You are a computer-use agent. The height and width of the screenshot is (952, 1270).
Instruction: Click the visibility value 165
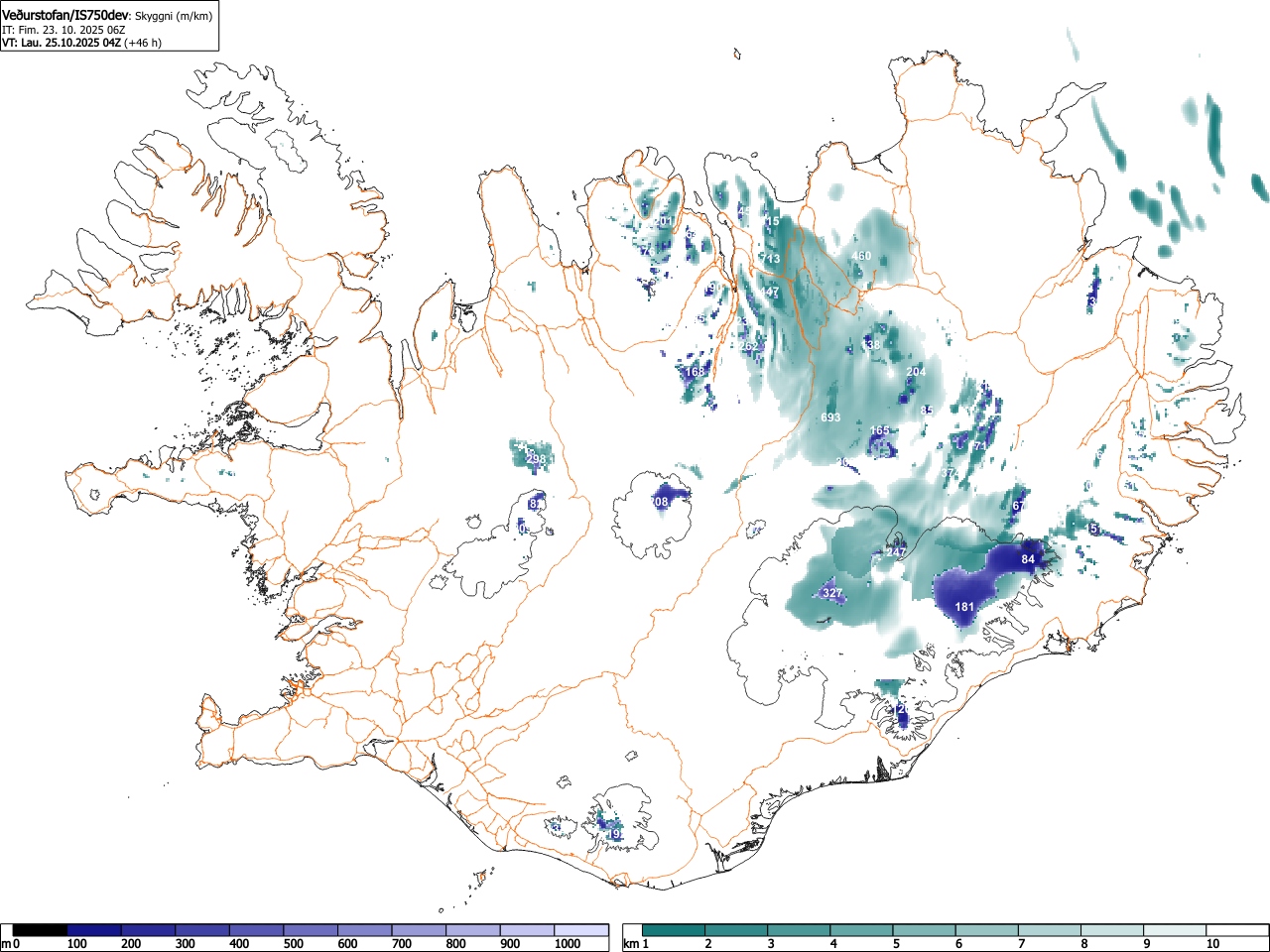879,430
